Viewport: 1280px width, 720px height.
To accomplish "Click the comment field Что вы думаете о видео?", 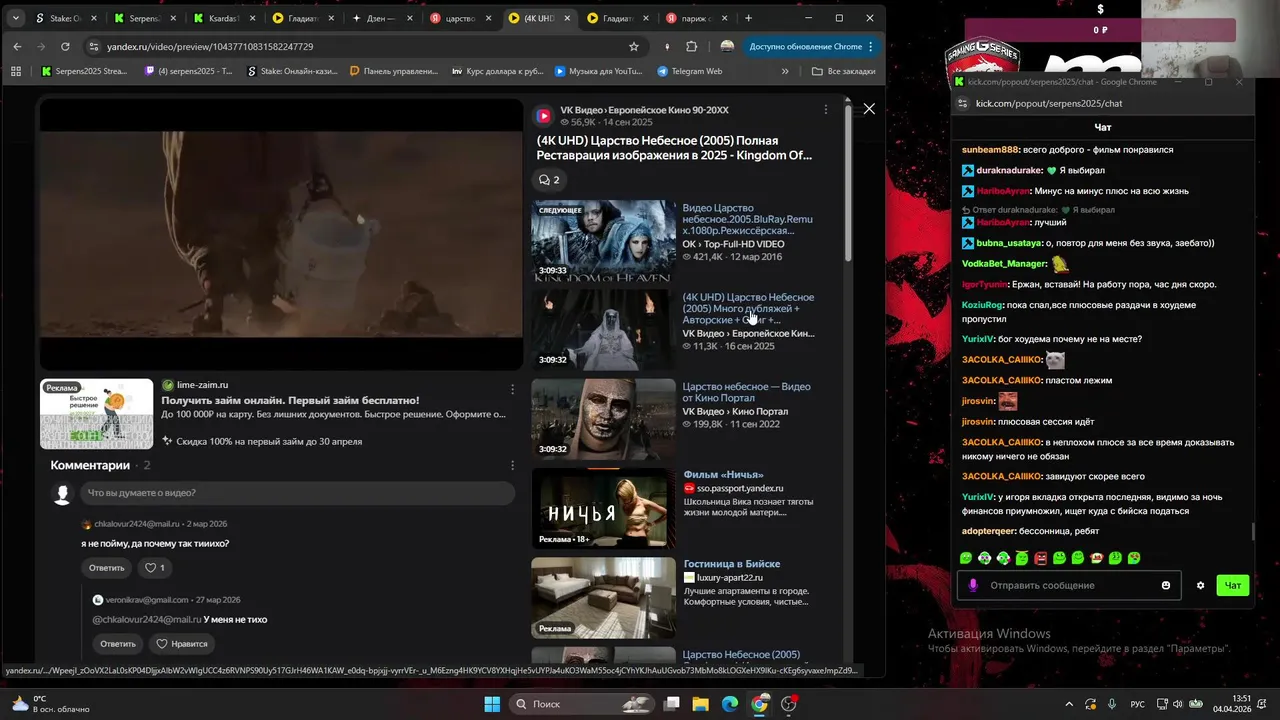I will click(298, 493).
